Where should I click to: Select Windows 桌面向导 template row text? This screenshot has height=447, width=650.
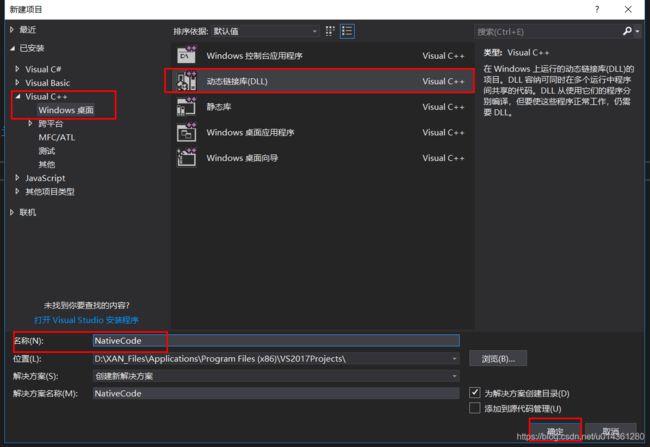pyautogui.click(x=242, y=158)
